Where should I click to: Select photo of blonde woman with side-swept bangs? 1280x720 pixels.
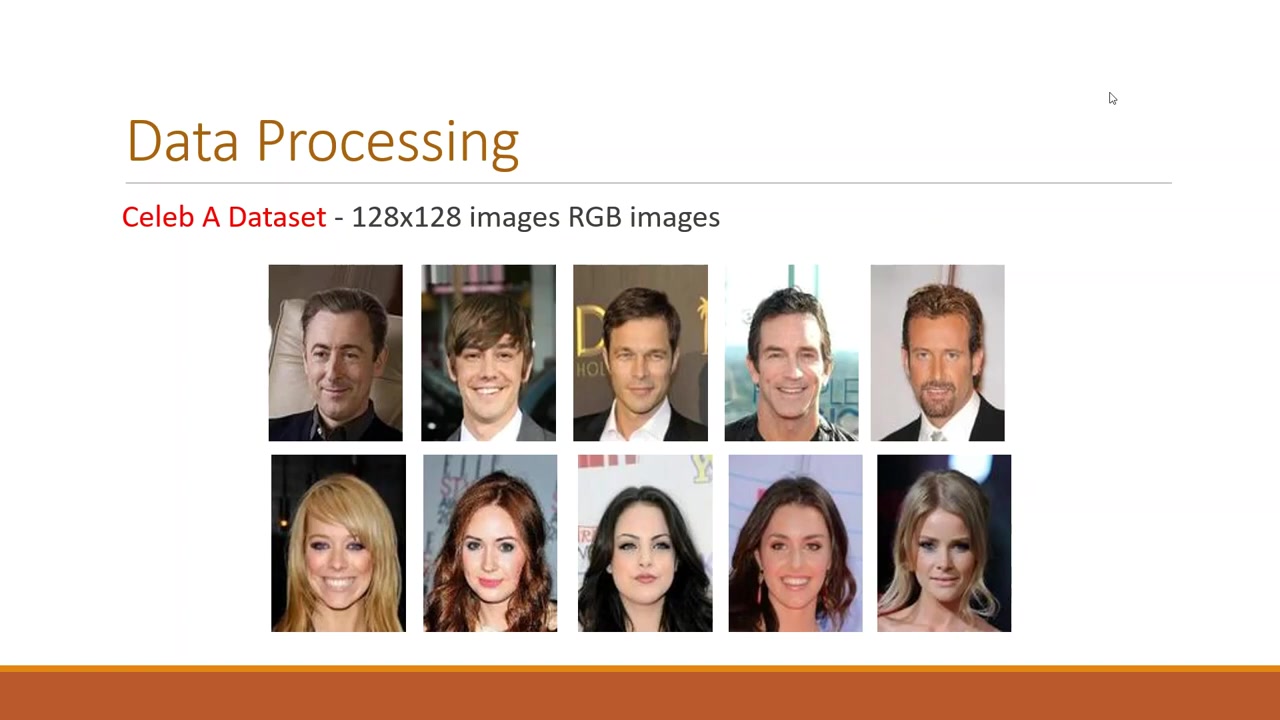(x=338, y=543)
